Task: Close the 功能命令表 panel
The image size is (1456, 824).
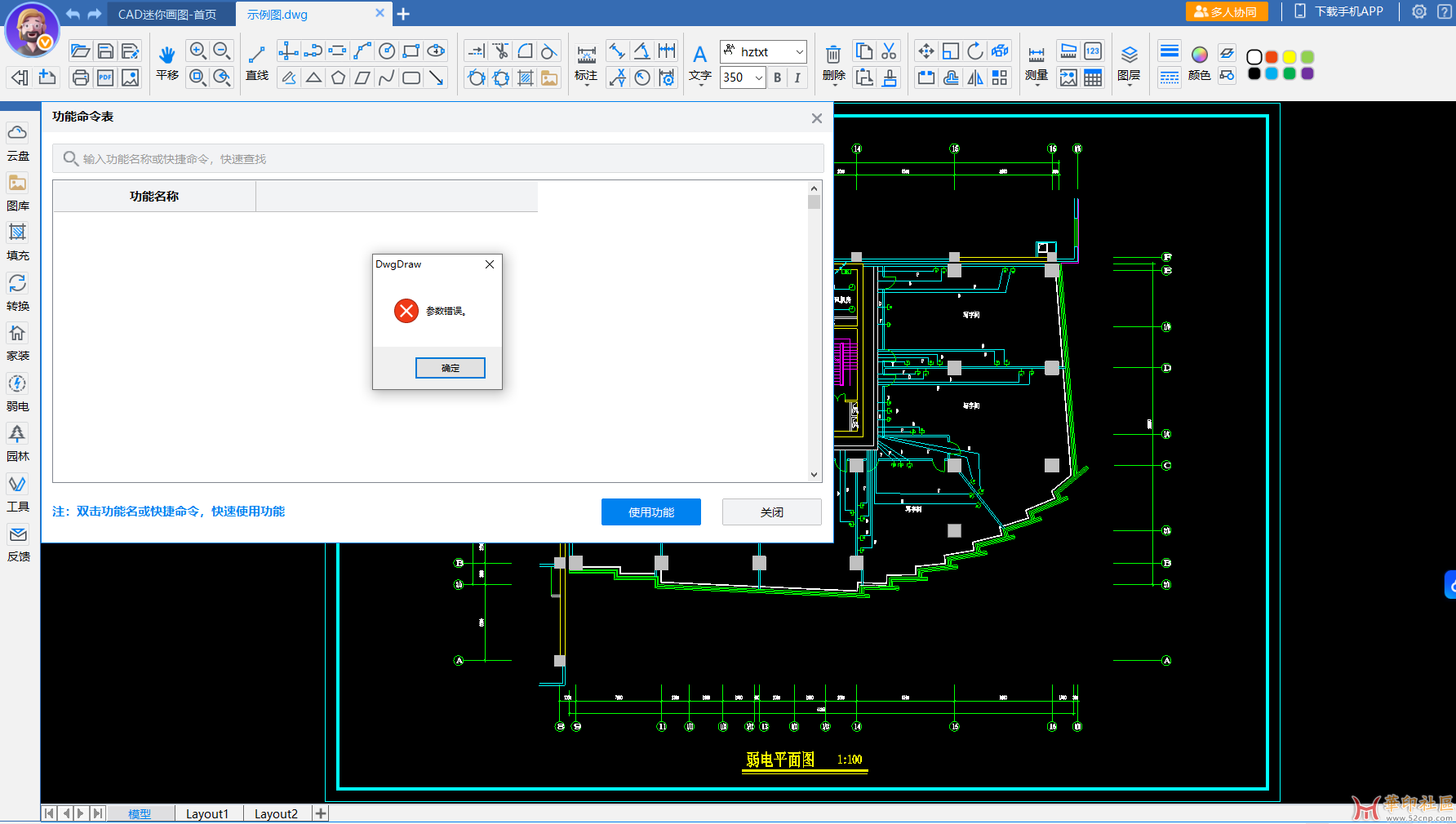Action: pyautogui.click(x=817, y=118)
